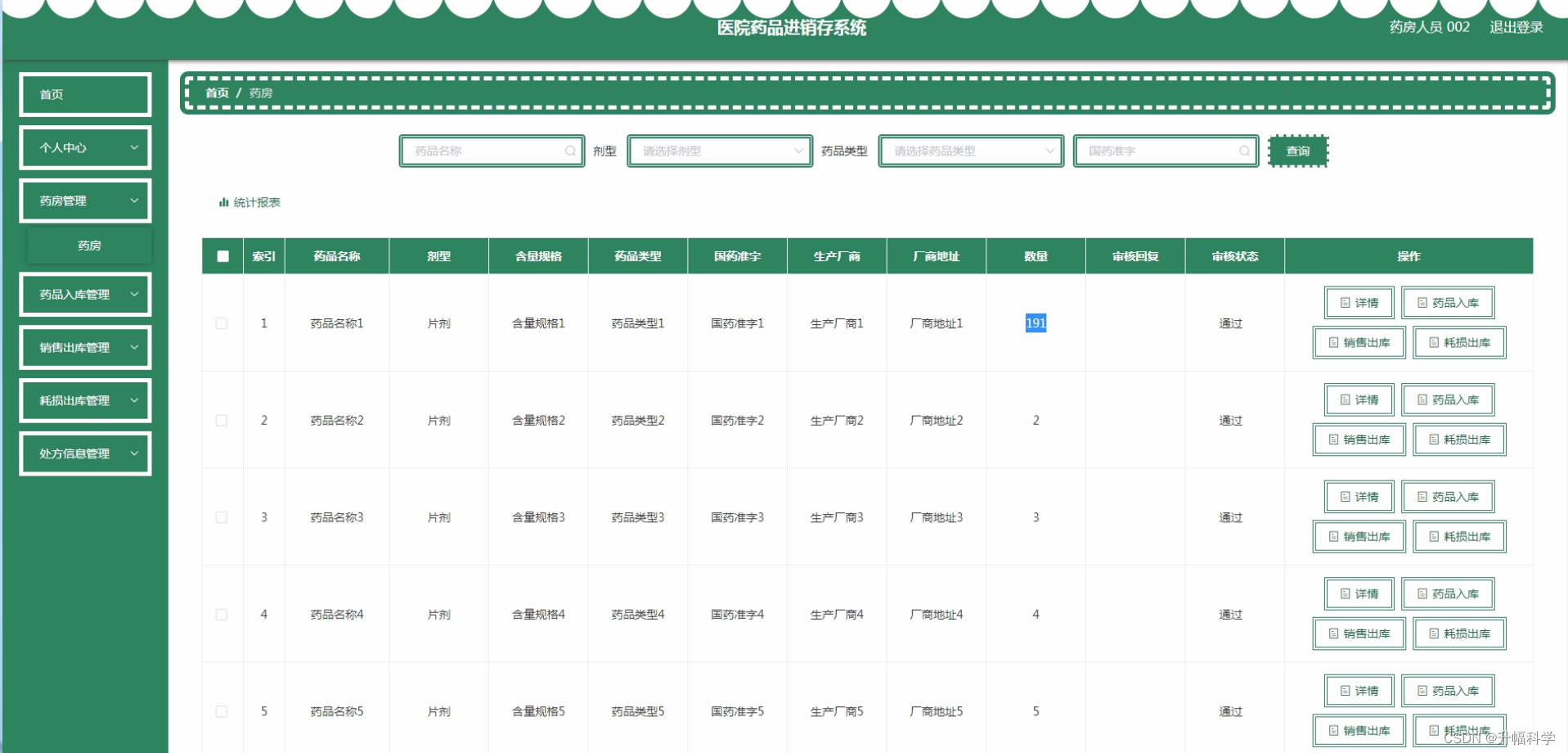This screenshot has height=753, width=1568.
Task: Open 详情 for 药品名称1
Action: [1358, 302]
